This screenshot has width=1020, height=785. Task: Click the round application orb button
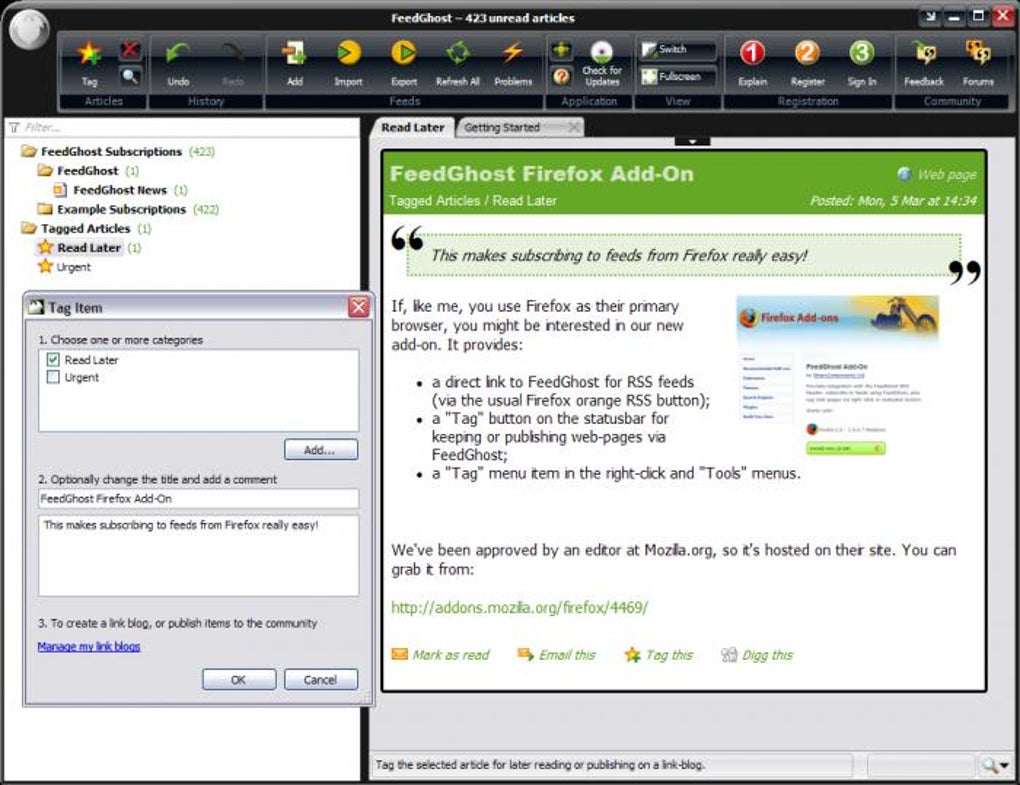click(31, 30)
